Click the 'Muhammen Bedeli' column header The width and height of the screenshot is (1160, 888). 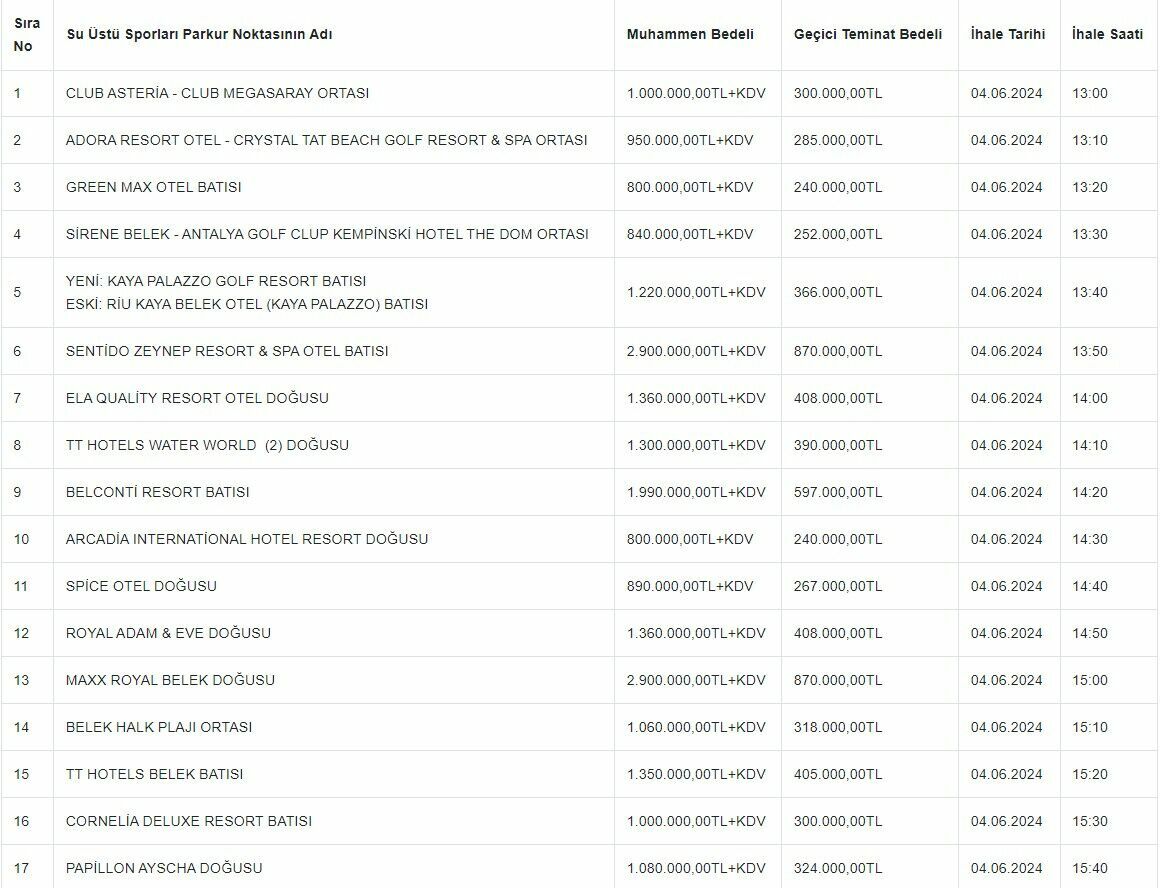pos(690,34)
